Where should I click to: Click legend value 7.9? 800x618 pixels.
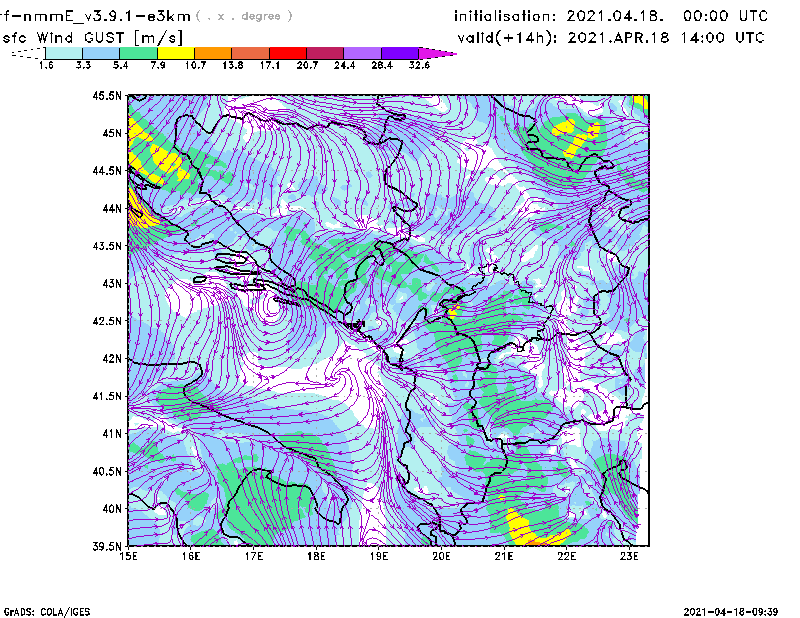pyautogui.click(x=158, y=65)
